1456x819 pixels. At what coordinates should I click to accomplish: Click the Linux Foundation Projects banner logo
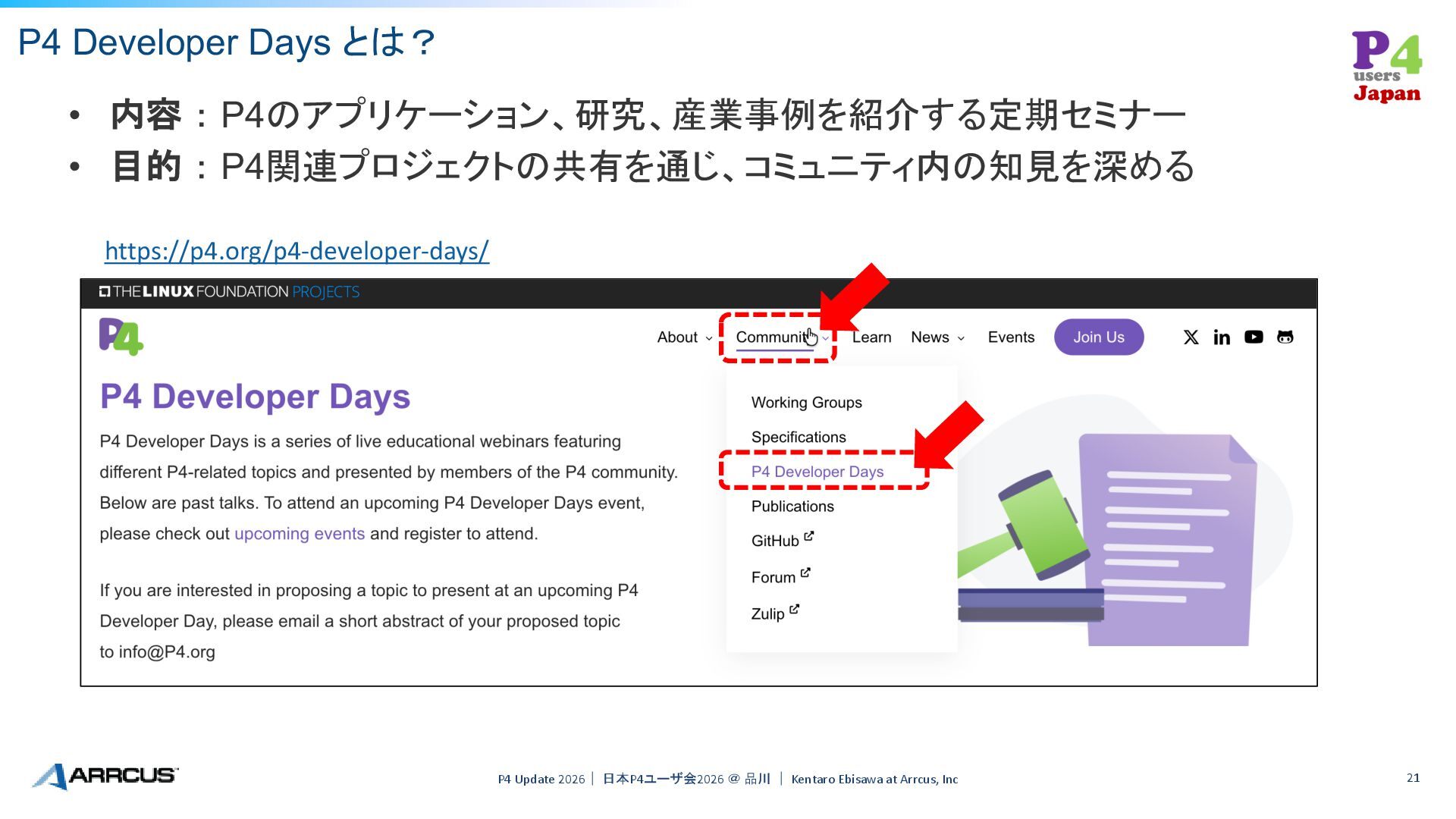[x=229, y=292]
